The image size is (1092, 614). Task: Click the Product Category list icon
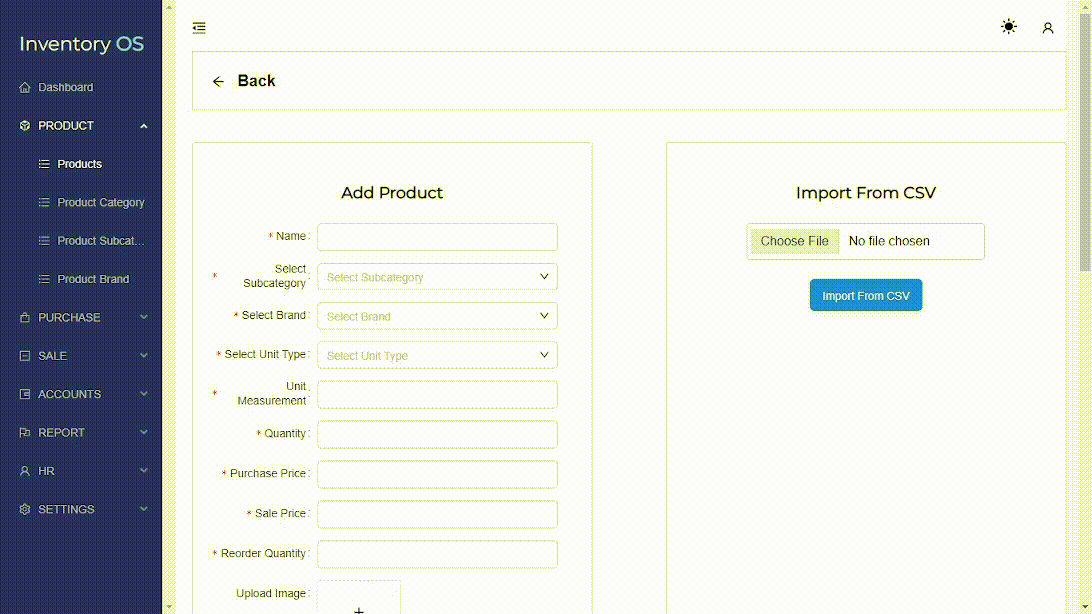click(44, 202)
